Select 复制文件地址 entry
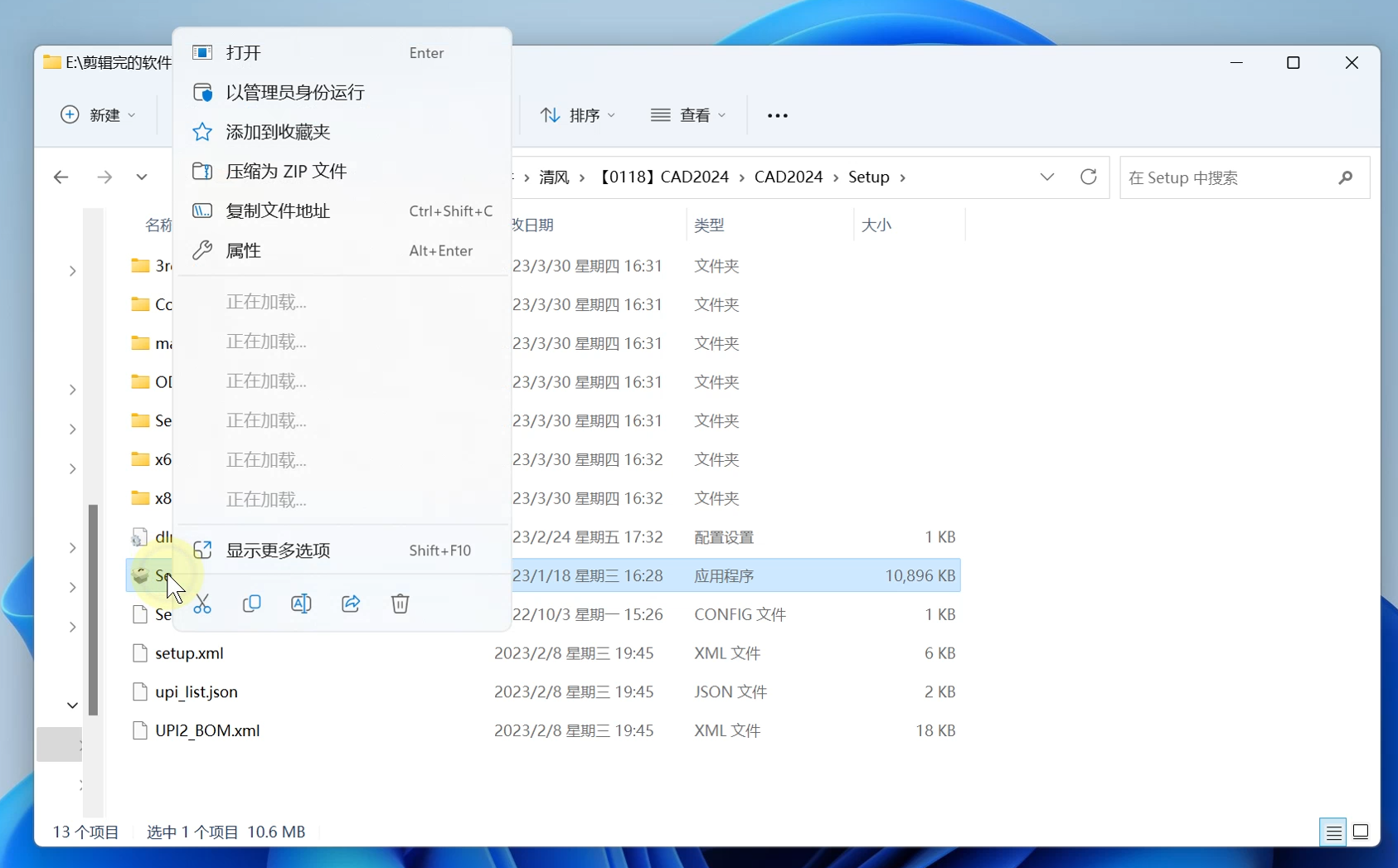Image resolution: width=1398 pixels, height=868 pixels. [x=342, y=211]
